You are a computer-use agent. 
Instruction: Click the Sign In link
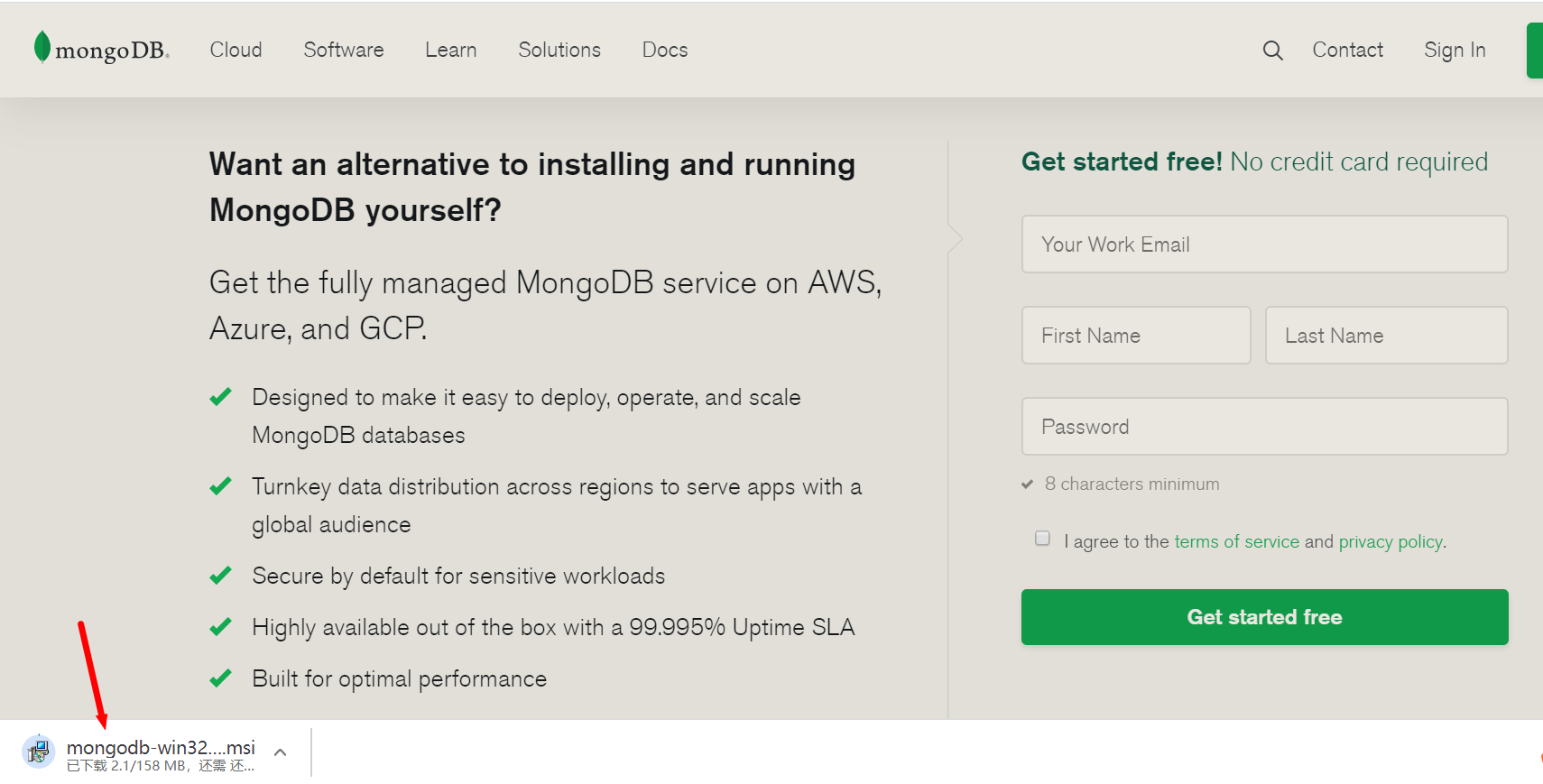[1455, 50]
